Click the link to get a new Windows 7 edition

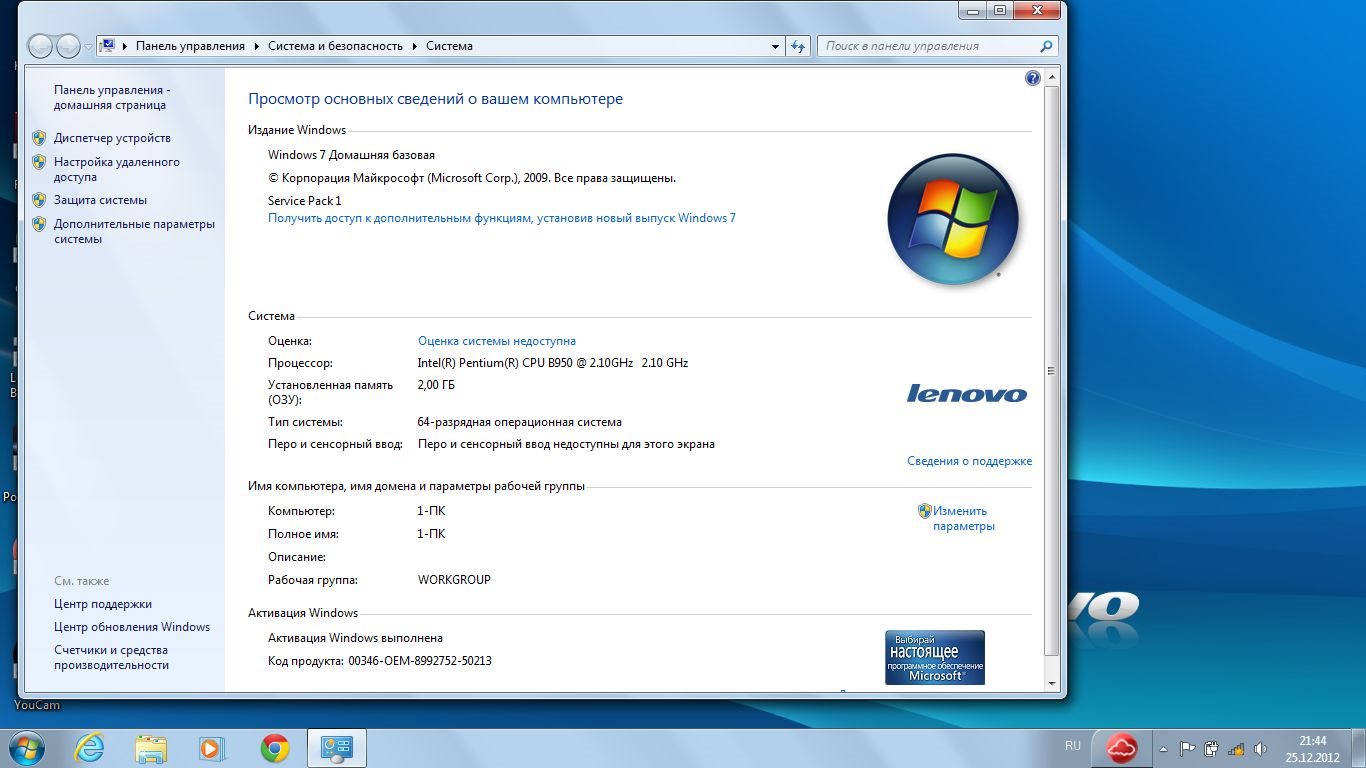[501, 218]
